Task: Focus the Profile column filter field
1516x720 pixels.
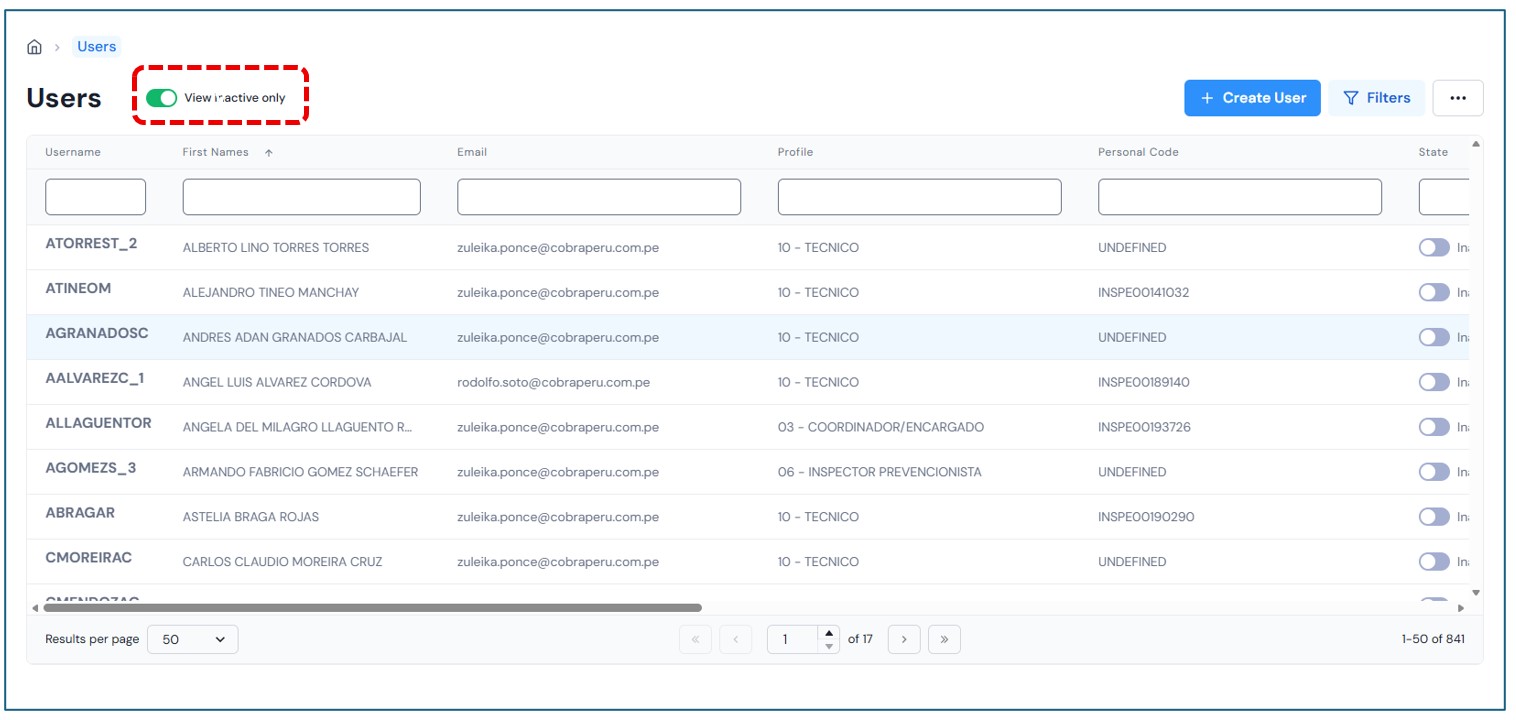Action: (919, 197)
